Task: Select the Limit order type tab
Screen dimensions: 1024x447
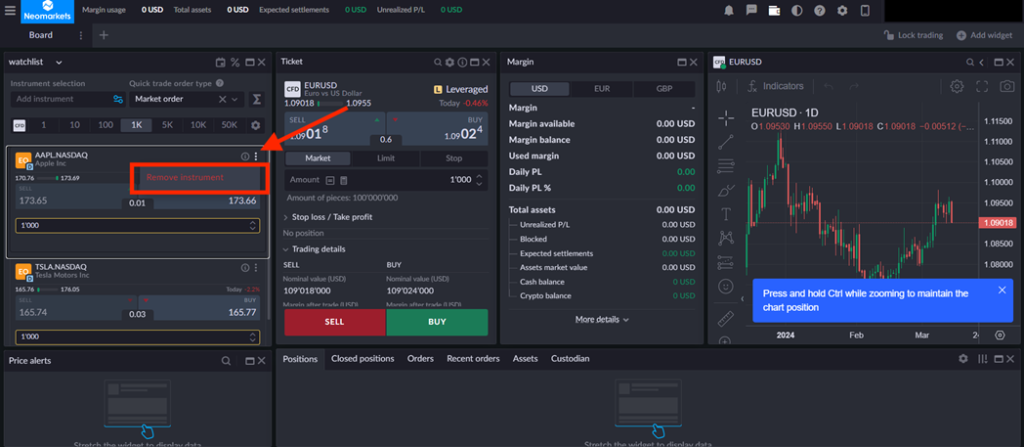Action: pyautogui.click(x=385, y=158)
